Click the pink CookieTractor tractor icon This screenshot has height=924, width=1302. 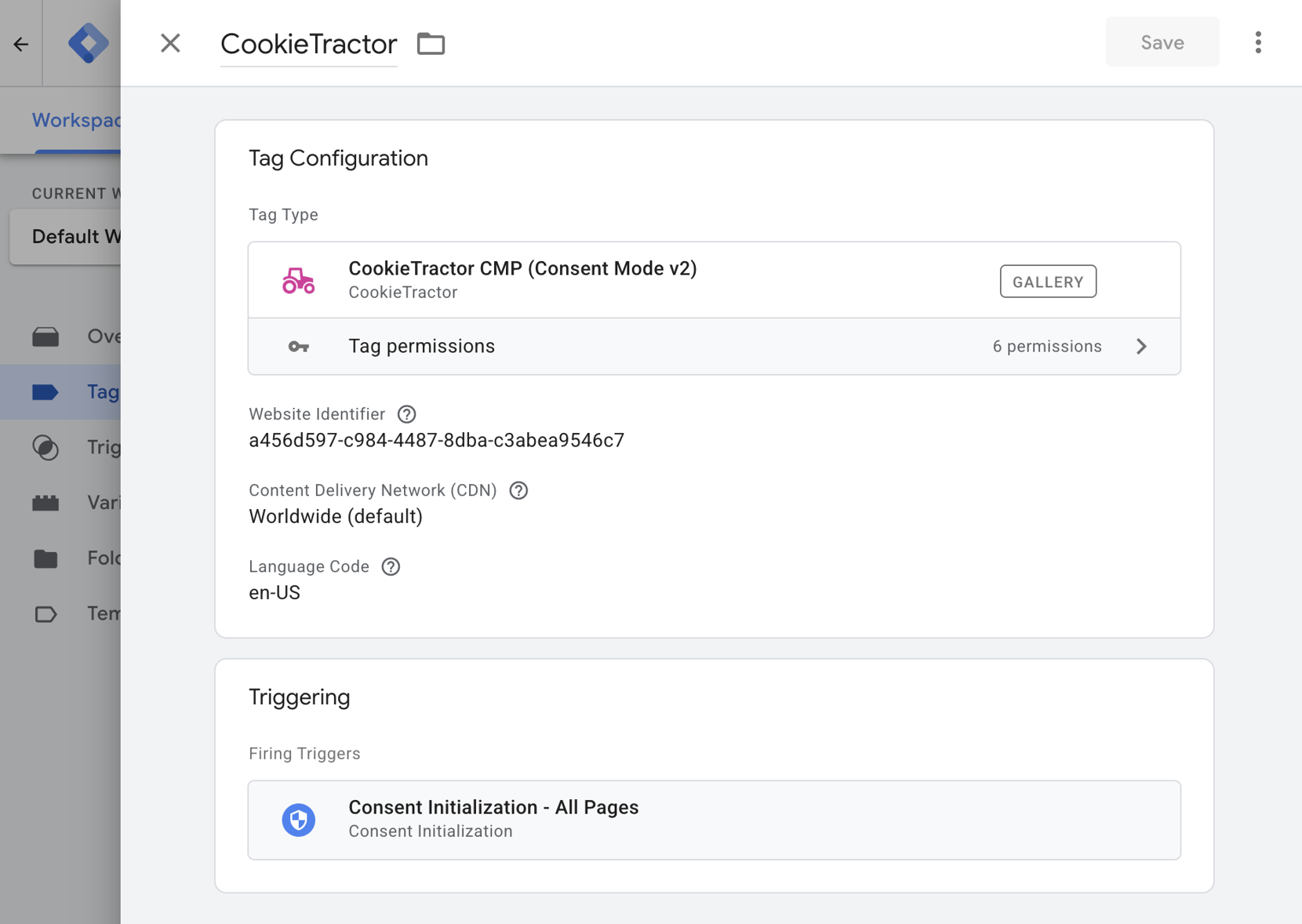298,280
